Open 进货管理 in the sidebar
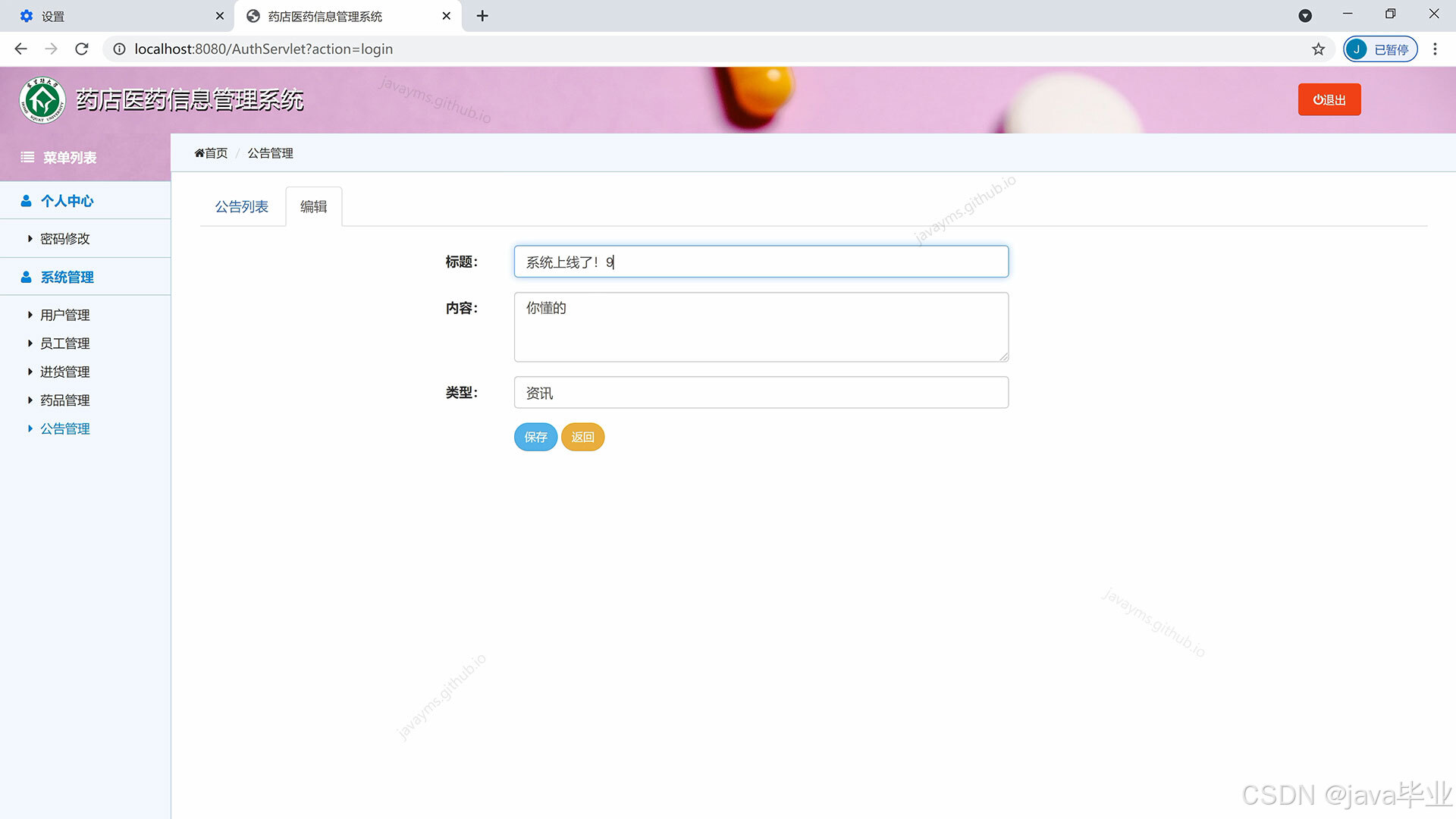 tap(64, 372)
